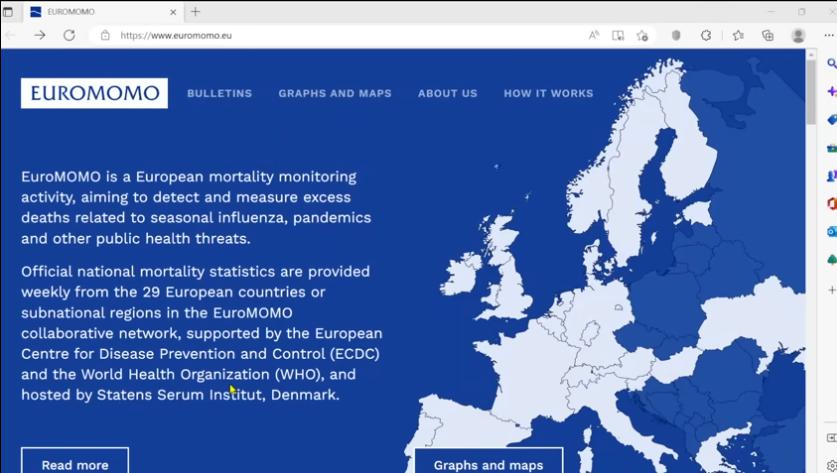
Task: Open the ABOUT US menu item
Action: pyautogui.click(x=447, y=93)
